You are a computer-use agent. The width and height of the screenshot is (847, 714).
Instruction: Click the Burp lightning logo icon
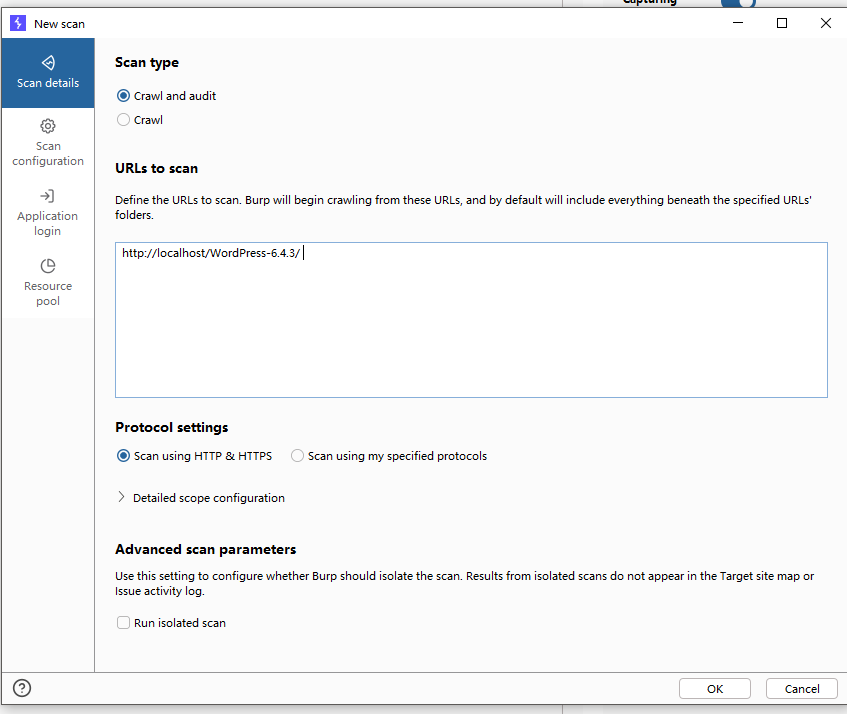click(18, 23)
